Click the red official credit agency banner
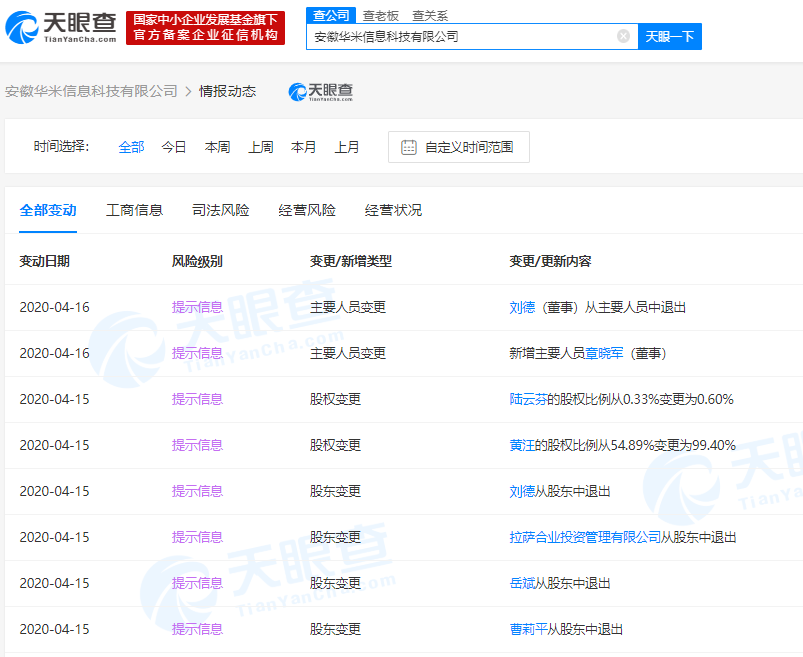The width and height of the screenshot is (803, 657). point(205,28)
